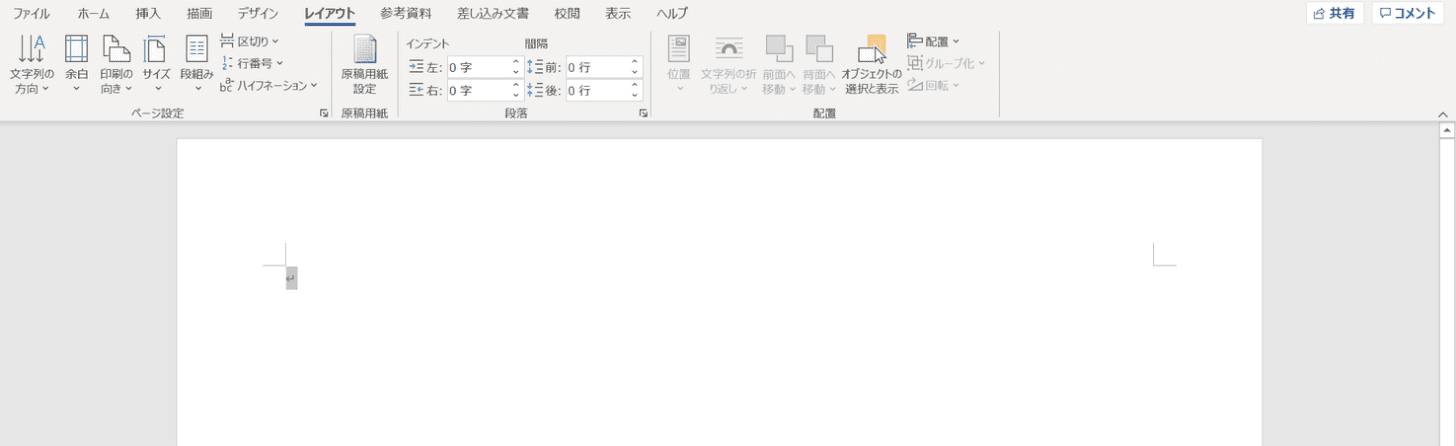This screenshot has width=1456, height=446.
Task: Decrease the right indent with down arrow
Action: 516,95
